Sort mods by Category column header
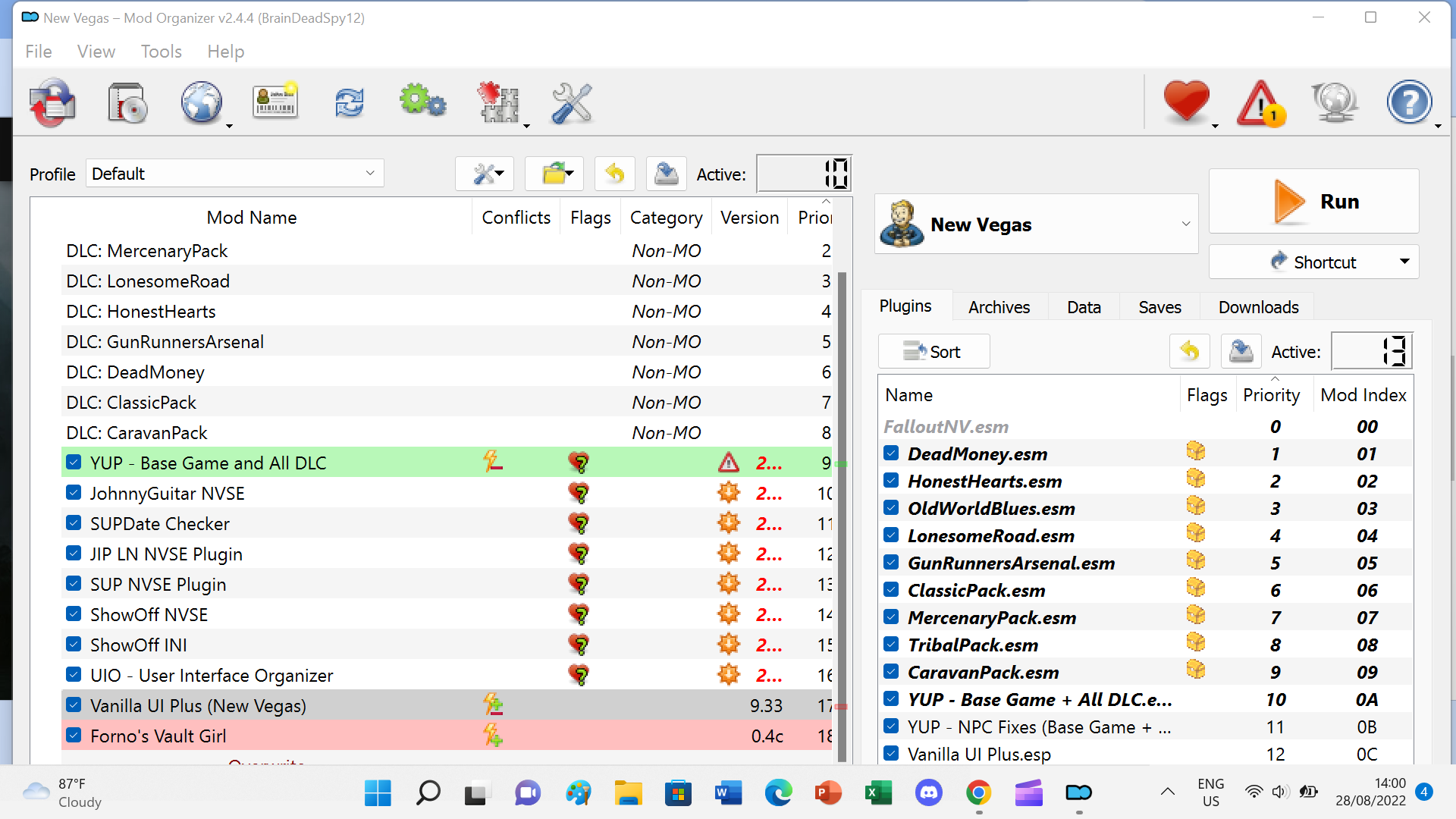This screenshot has width=1456, height=819. point(667,218)
